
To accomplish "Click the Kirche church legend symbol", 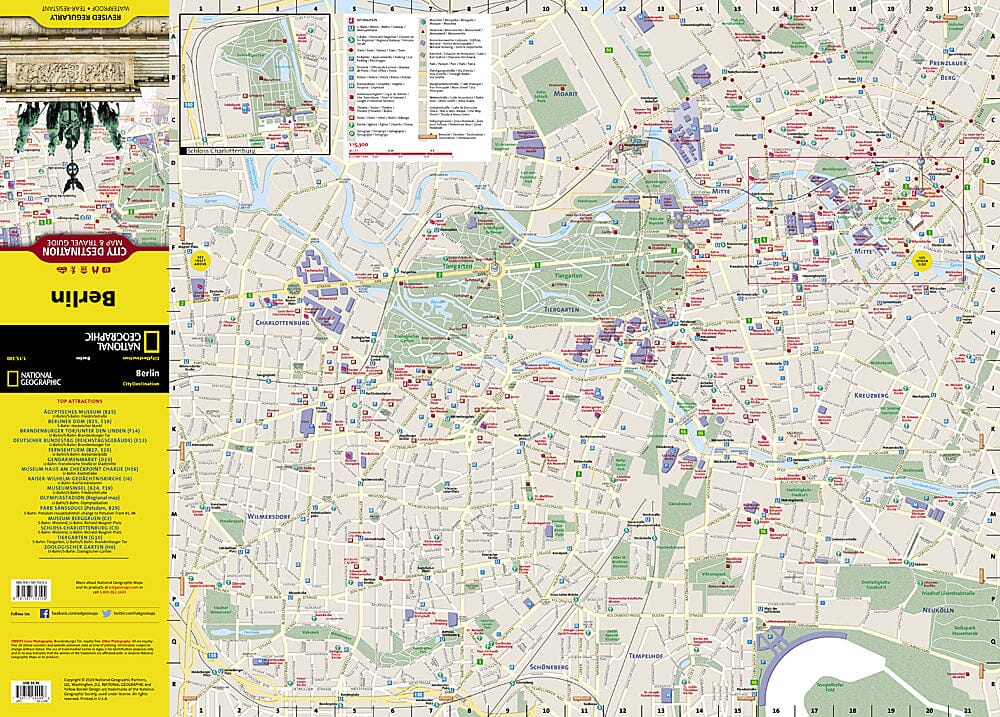I will tap(351, 124).
